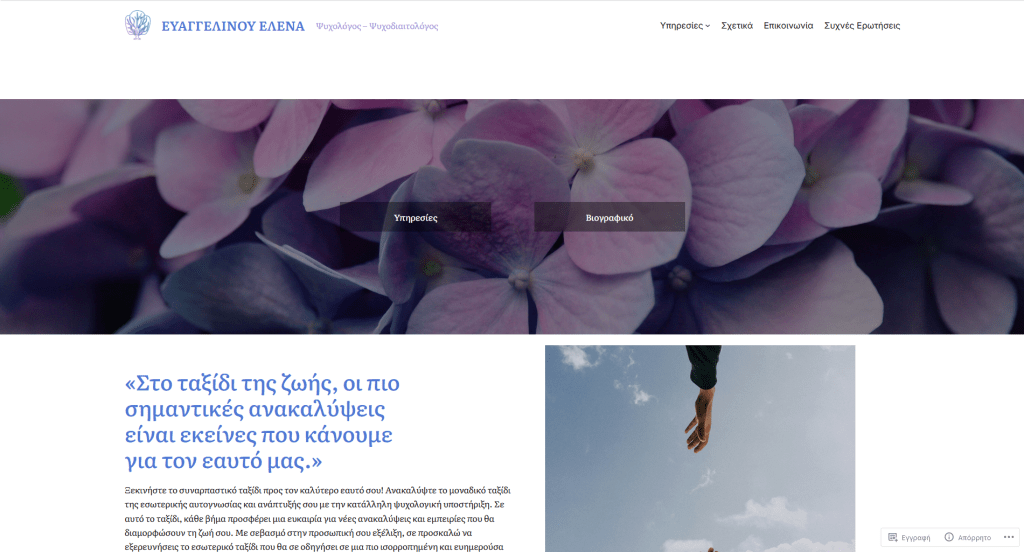
Task: Expand the chevron next to Υπηρεσίες menu
Action: tap(707, 26)
